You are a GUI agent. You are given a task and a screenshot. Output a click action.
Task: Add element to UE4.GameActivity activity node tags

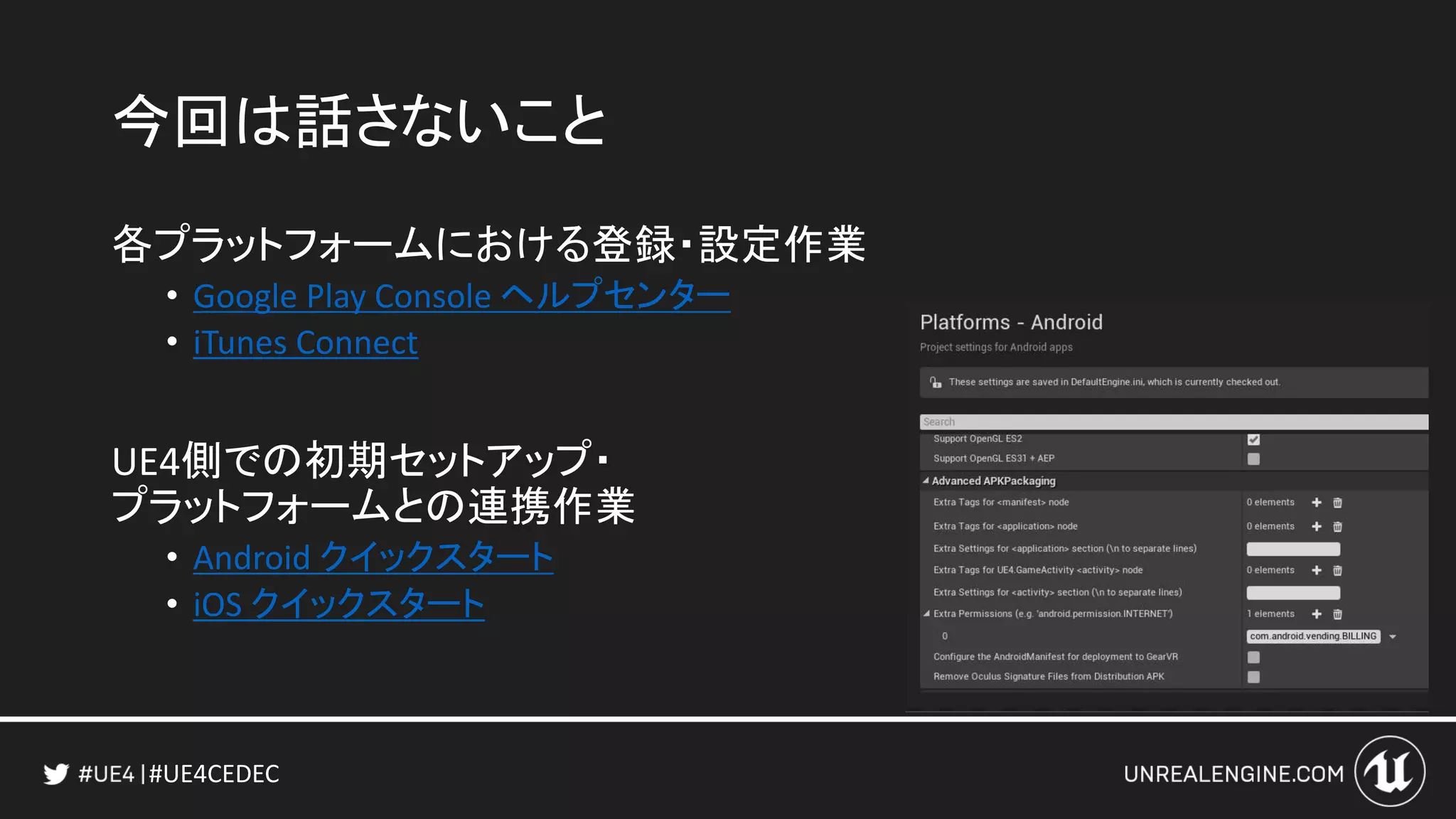[x=1317, y=570]
